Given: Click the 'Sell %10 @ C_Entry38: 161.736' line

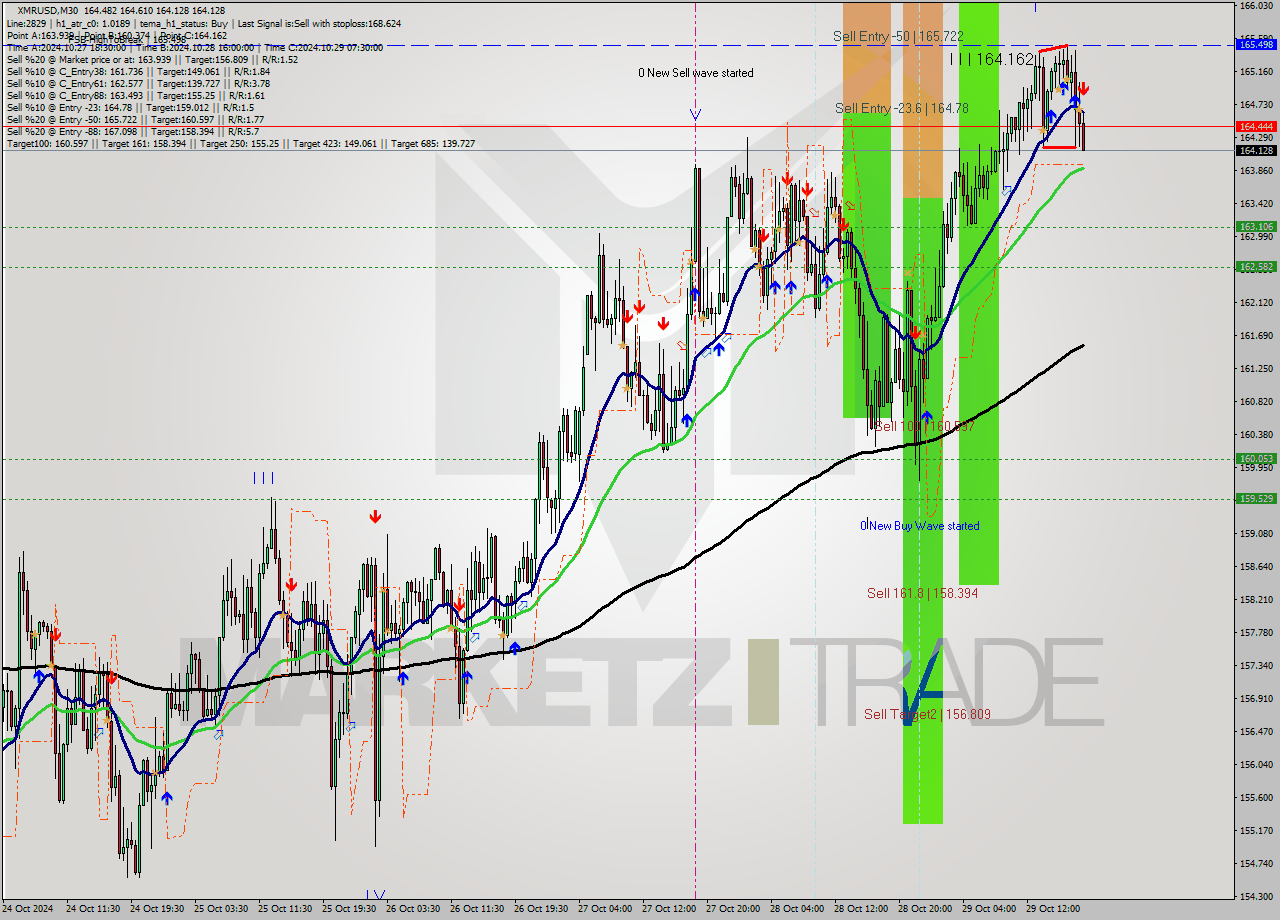Looking at the screenshot, I should [x=138, y=71].
